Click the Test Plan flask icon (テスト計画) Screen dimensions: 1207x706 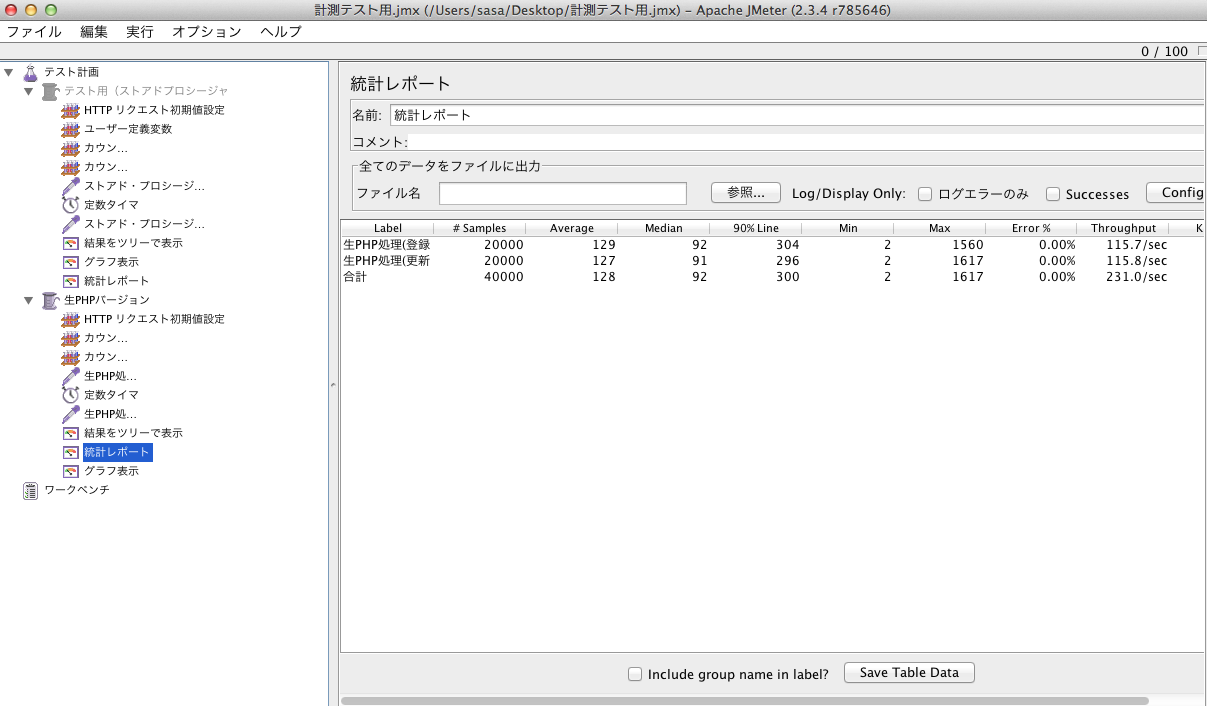(30, 72)
